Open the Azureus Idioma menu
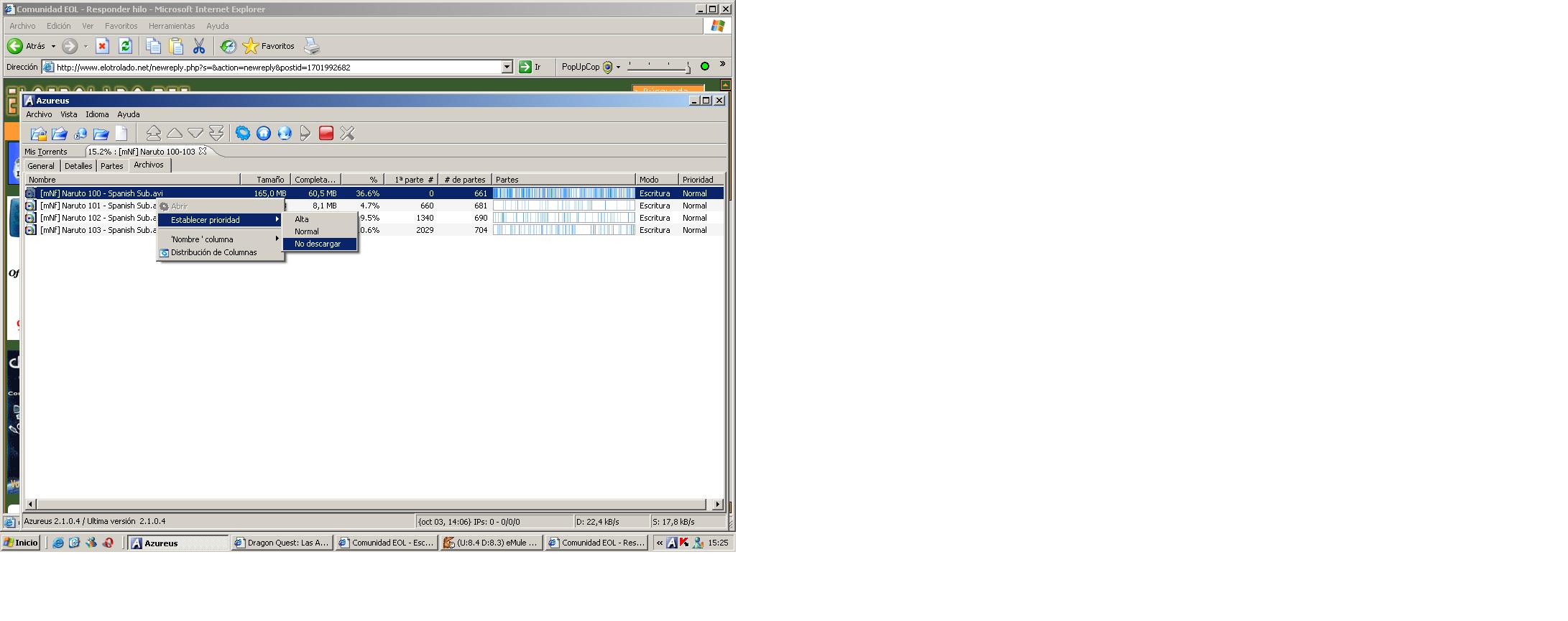This screenshot has height=621, width=1568. tap(97, 114)
